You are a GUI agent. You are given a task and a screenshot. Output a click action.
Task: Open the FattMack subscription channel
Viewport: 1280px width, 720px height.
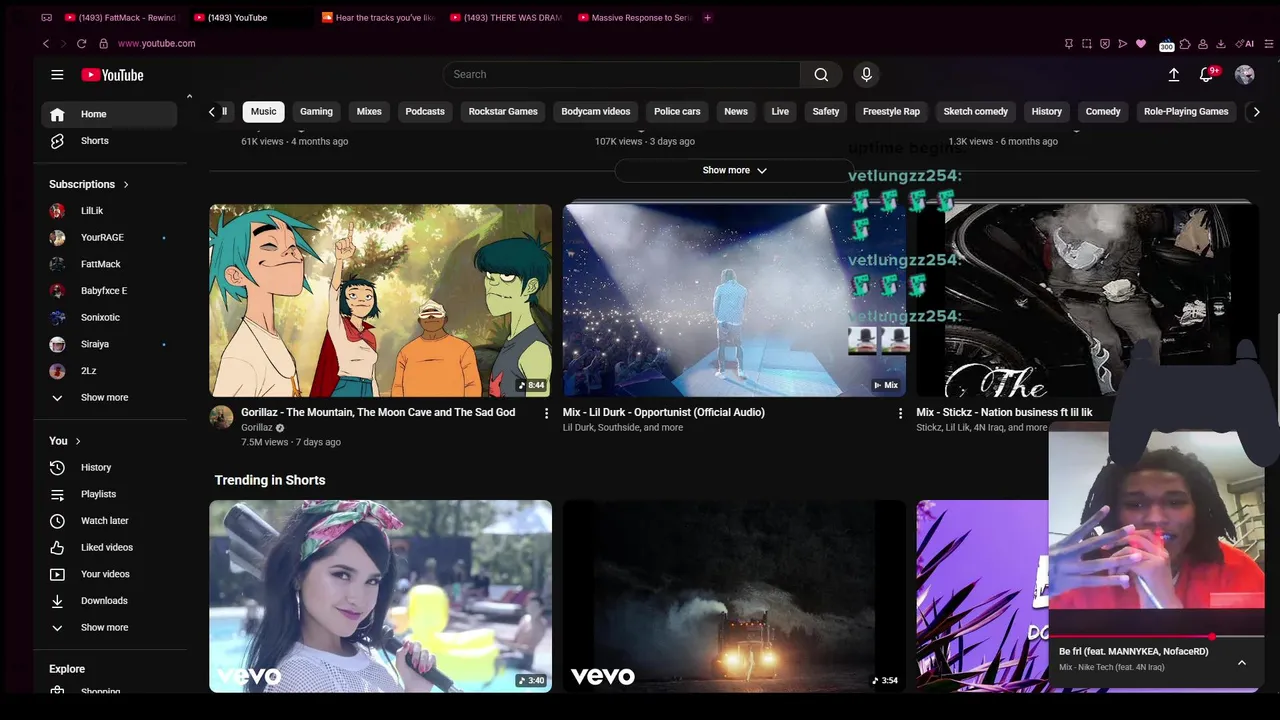(x=109, y=264)
